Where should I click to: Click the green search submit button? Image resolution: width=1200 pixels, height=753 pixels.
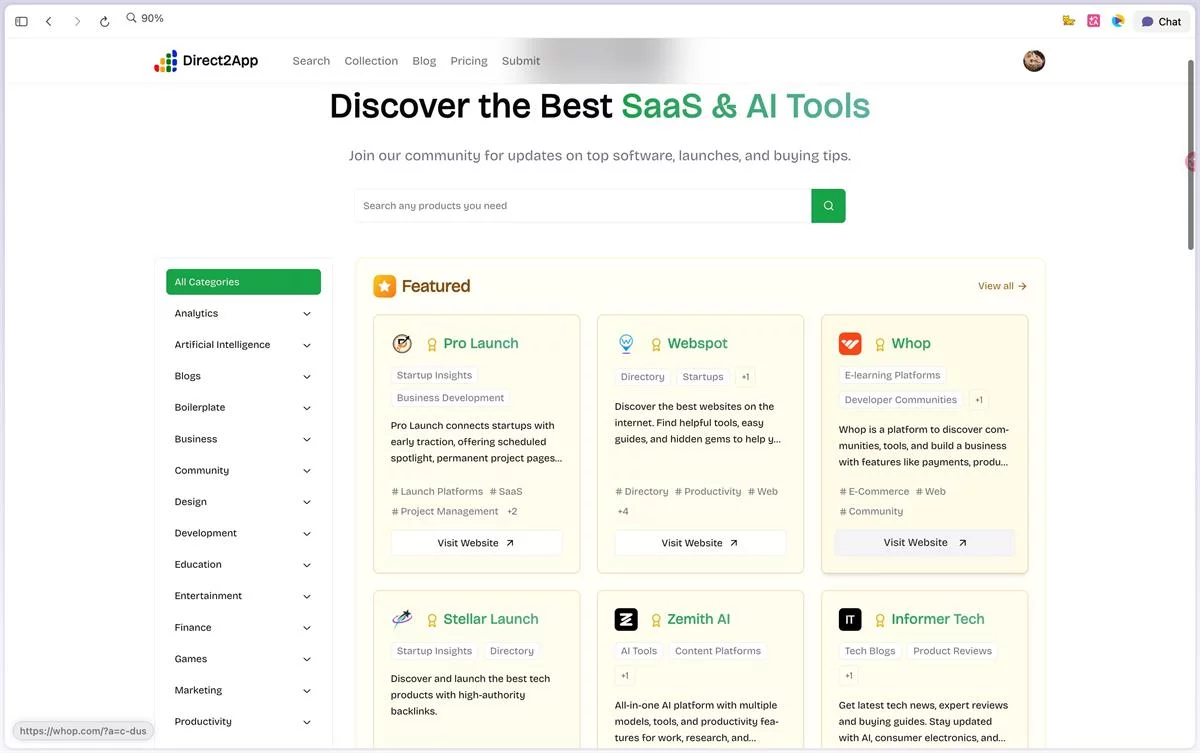828,206
